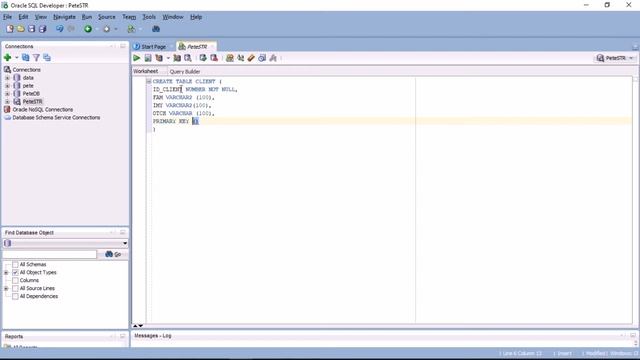Click the Rollback icon in worksheet toolbar
The width and height of the screenshot is (640, 360).
click(x=214, y=58)
